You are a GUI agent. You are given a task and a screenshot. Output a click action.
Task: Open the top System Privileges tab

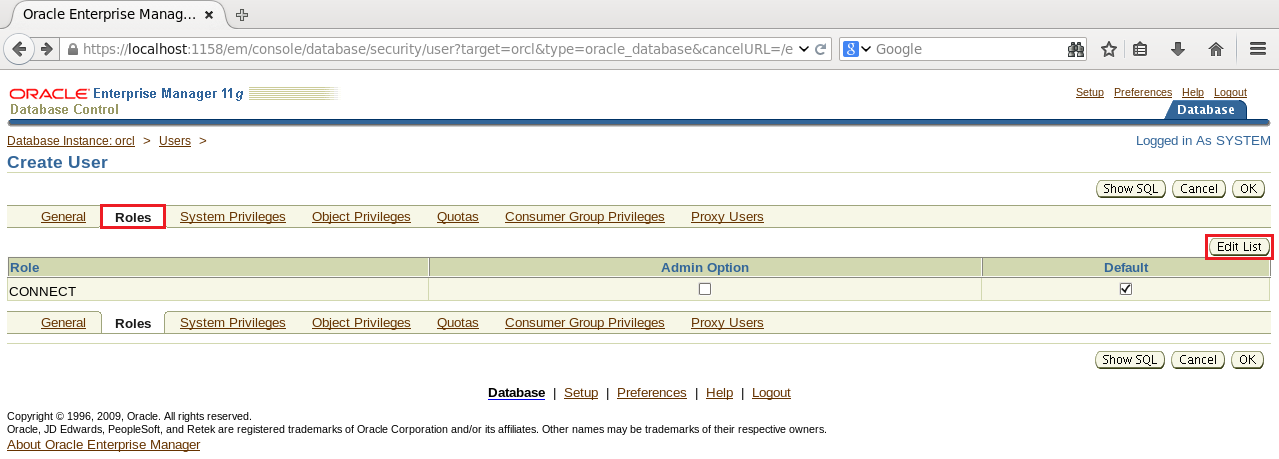coord(233,216)
